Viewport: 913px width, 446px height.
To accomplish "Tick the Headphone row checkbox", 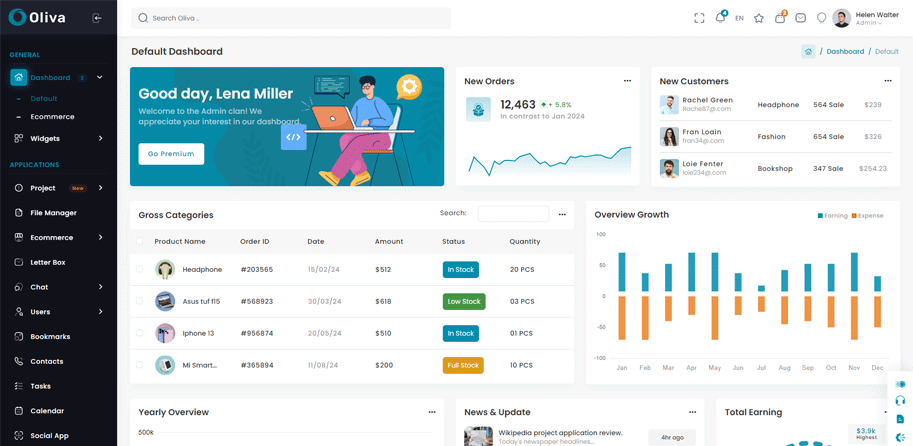I will tap(140, 269).
